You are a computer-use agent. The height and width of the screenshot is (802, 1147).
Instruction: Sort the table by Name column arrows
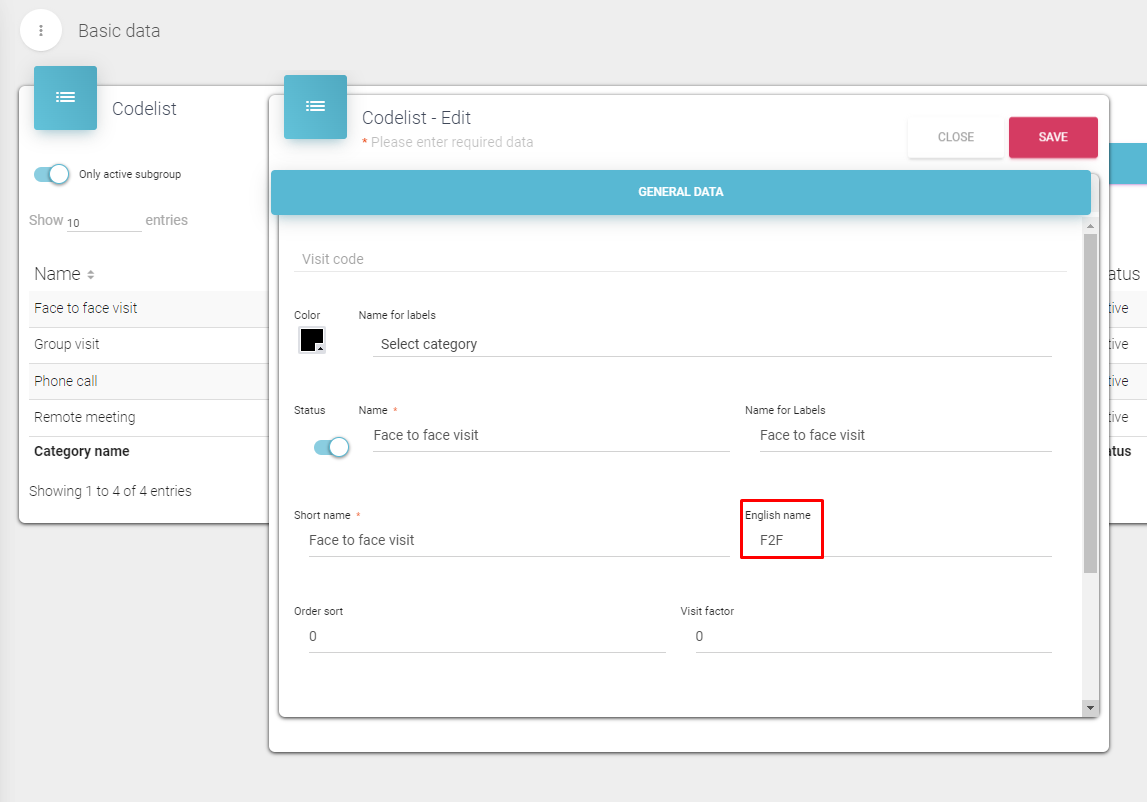coord(91,275)
